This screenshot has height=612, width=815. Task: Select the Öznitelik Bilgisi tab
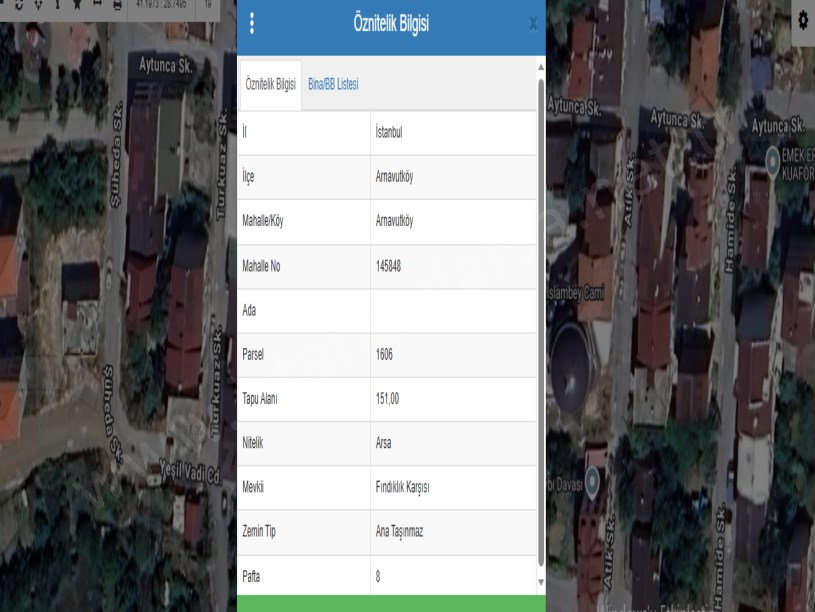pyautogui.click(x=270, y=85)
